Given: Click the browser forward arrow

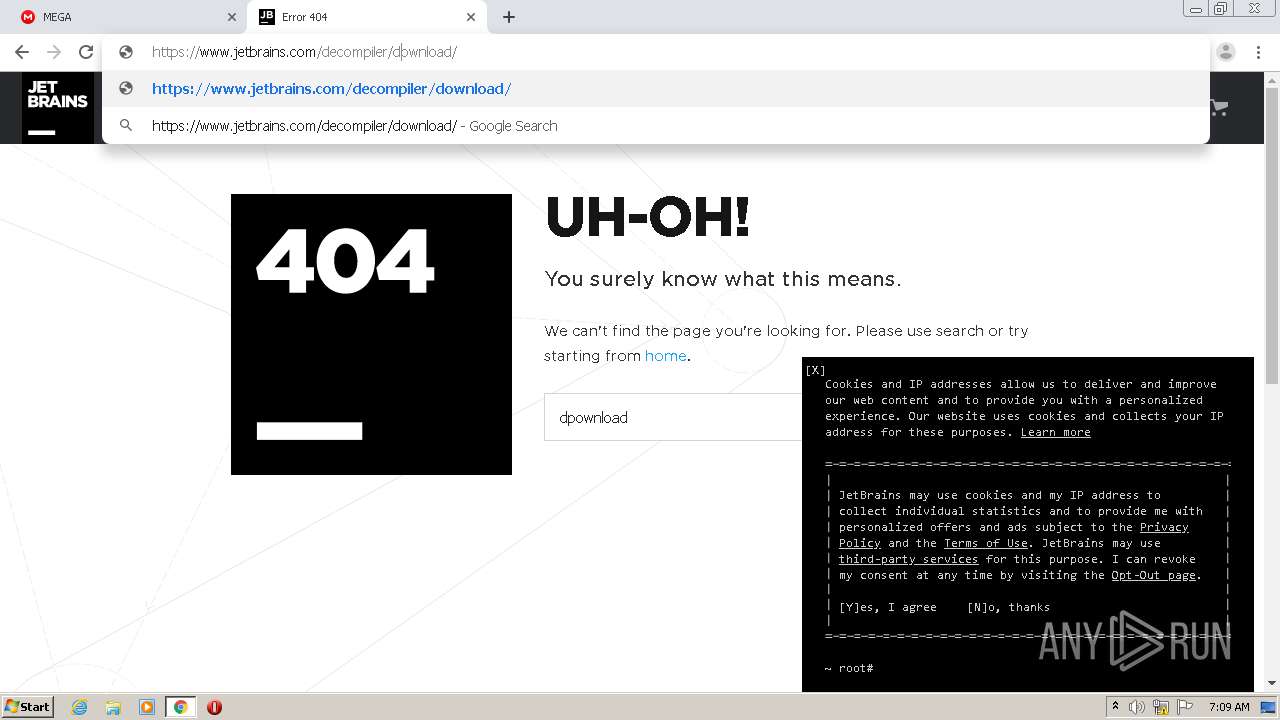Looking at the screenshot, I should (54, 52).
